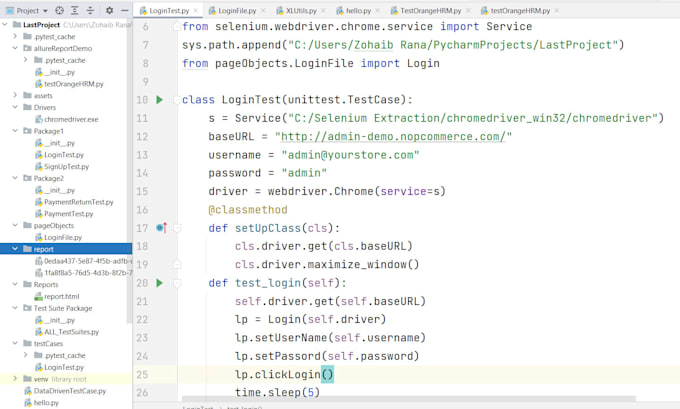Switch to the LoginFile.py tab
680x409 pixels.
tap(237, 10)
